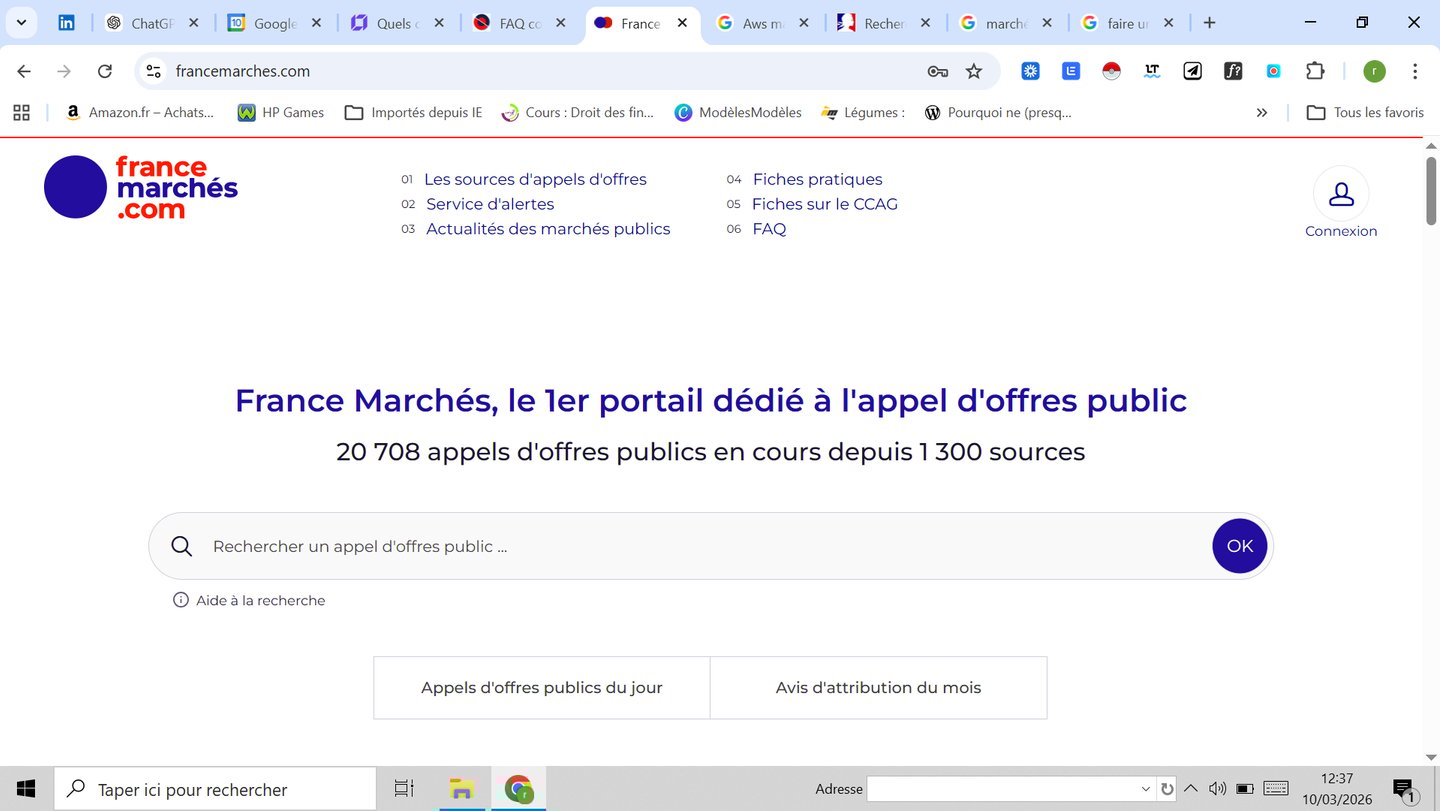Bookmark this page with the star icon
The height and width of the screenshot is (811, 1440).
pos(974,71)
